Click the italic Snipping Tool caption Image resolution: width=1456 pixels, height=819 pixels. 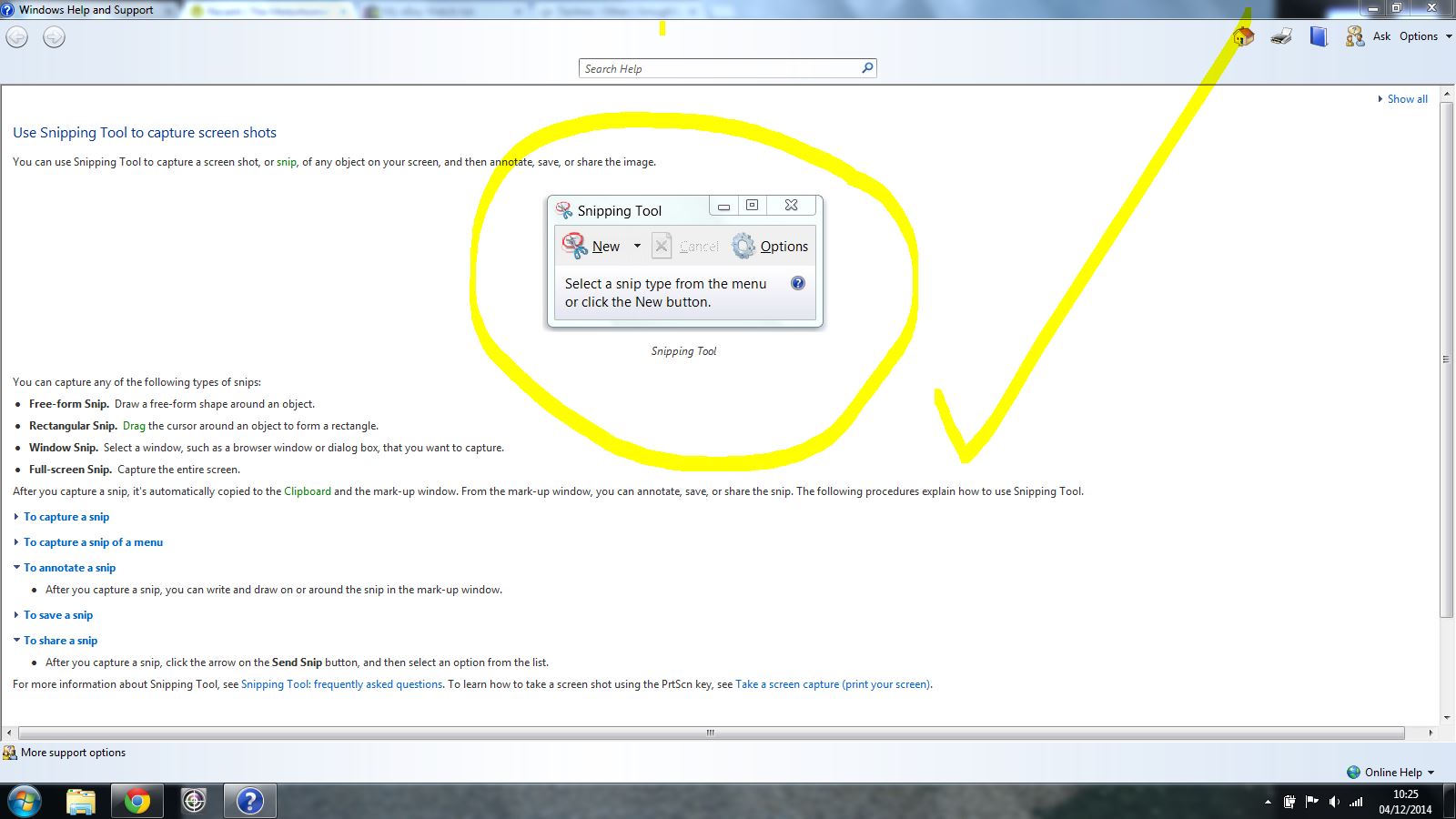683,351
